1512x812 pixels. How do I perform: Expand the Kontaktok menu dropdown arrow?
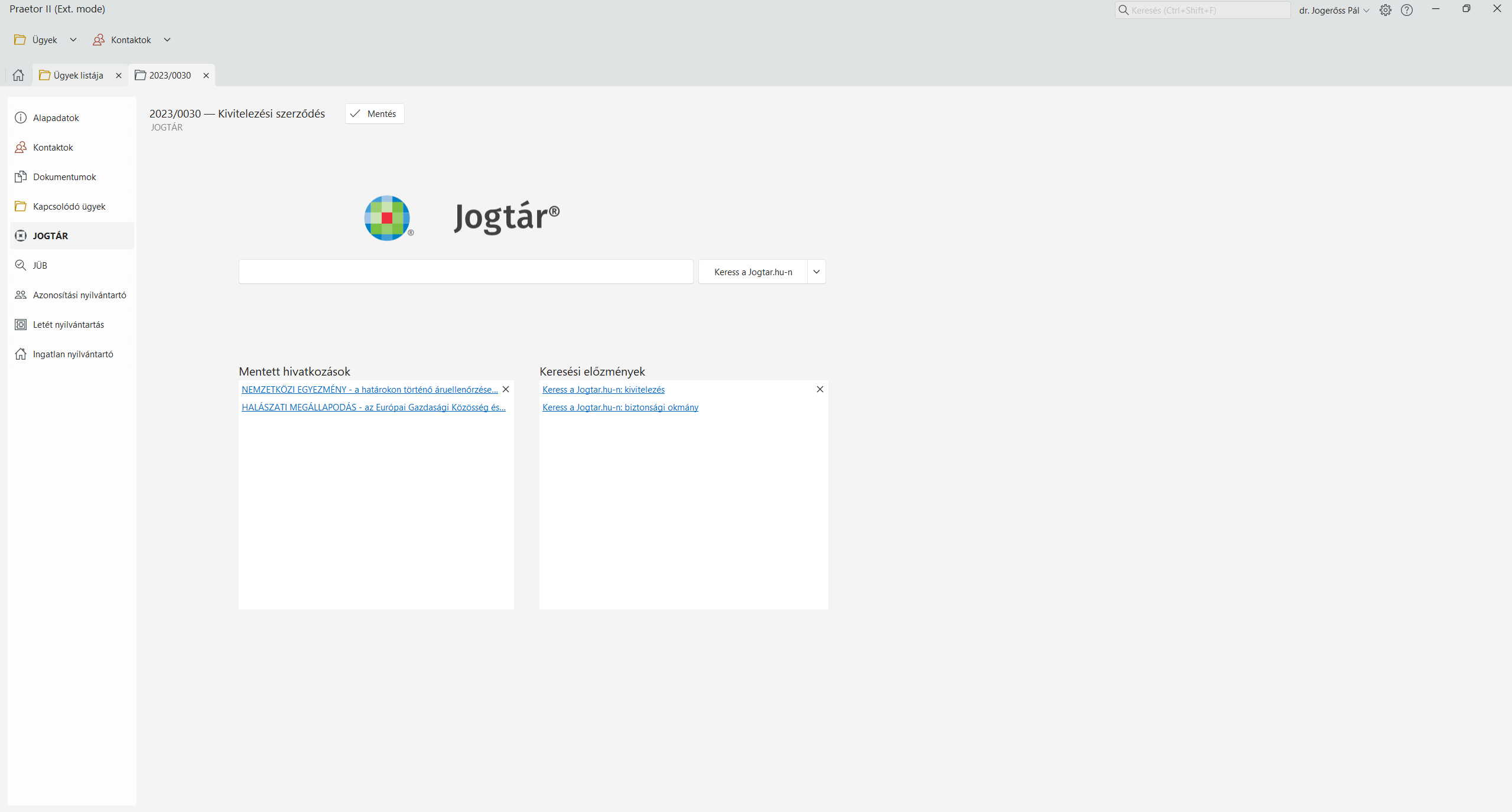167,40
